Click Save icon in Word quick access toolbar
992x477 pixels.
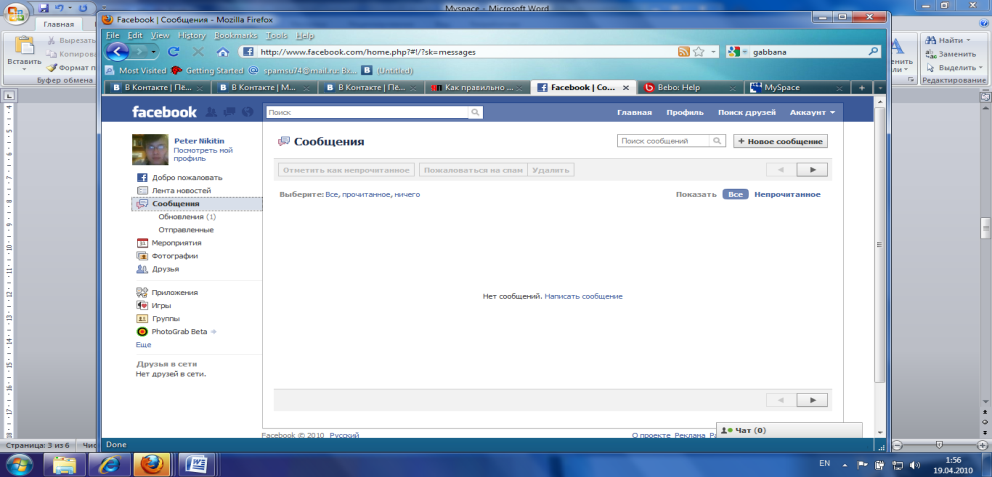[44, 9]
